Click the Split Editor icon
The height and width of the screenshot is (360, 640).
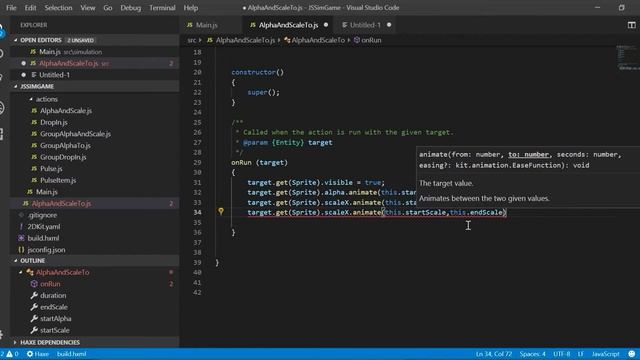tap(631, 25)
